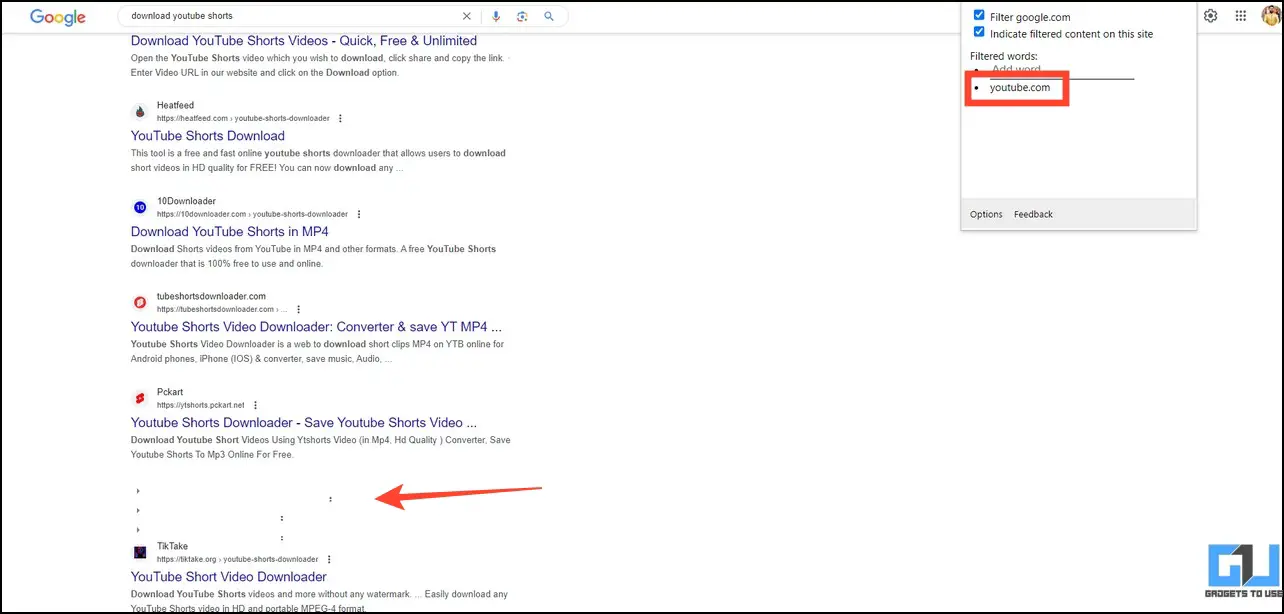Open more options for Pckart result

click(x=256, y=405)
